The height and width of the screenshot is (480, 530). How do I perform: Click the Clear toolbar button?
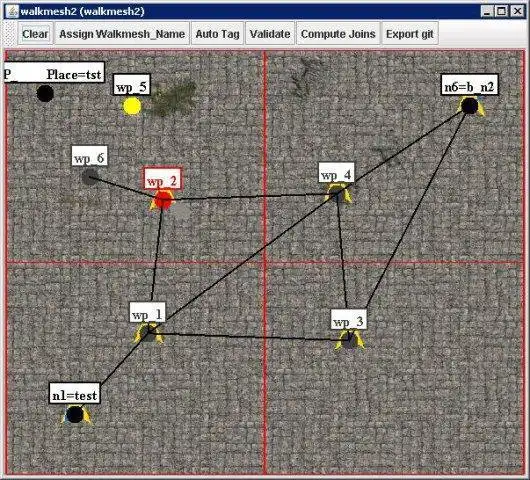35,33
